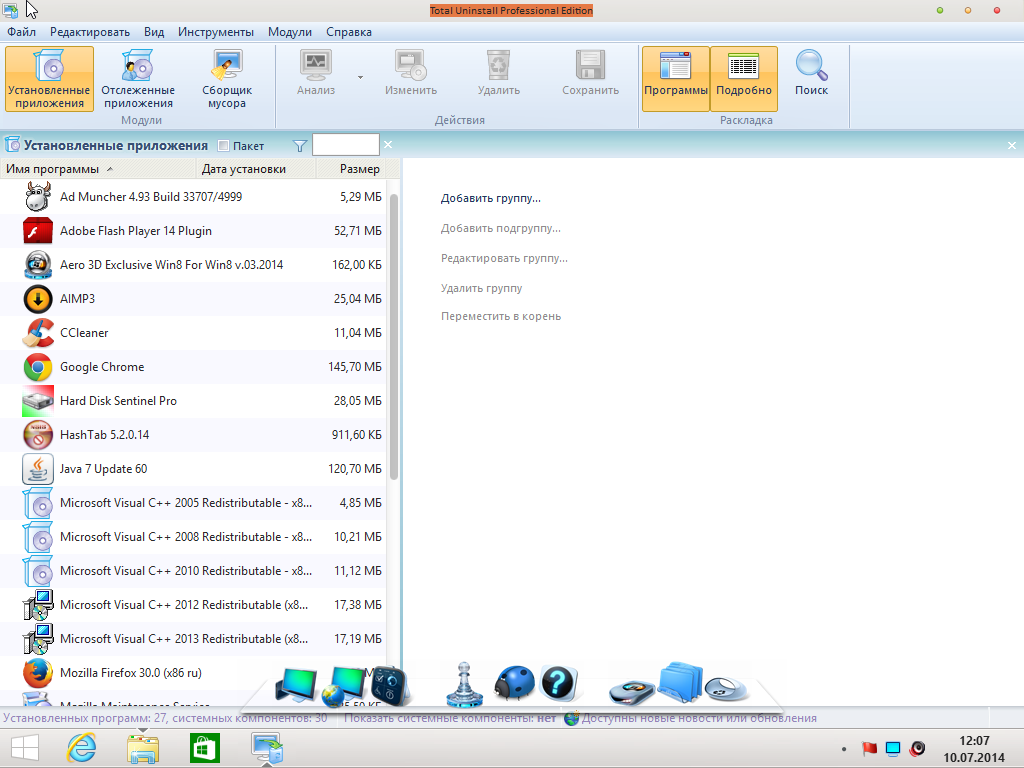Open the news or updates available notice

[x=691, y=718]
